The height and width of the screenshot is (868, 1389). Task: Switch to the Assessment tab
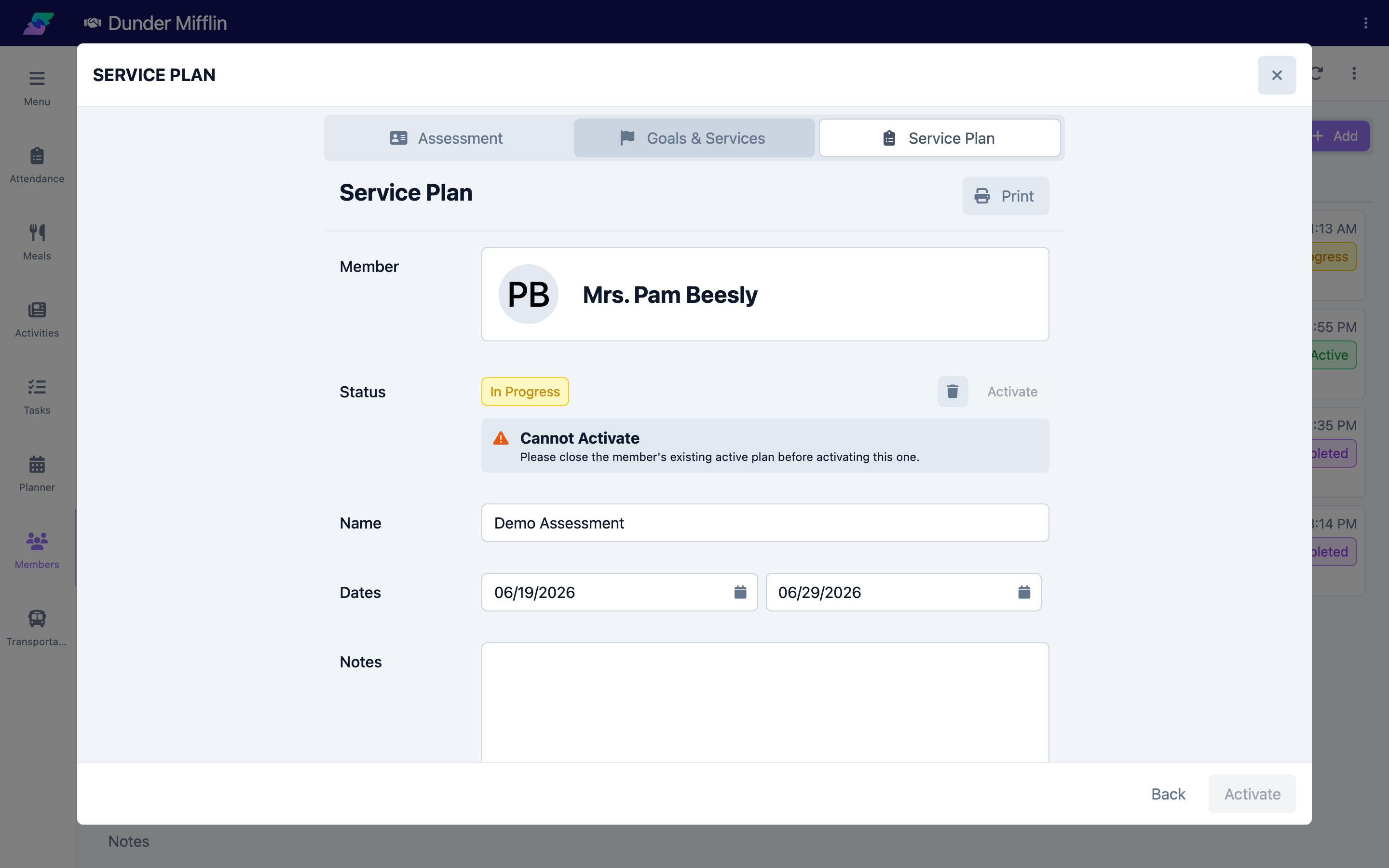(447, 138)
